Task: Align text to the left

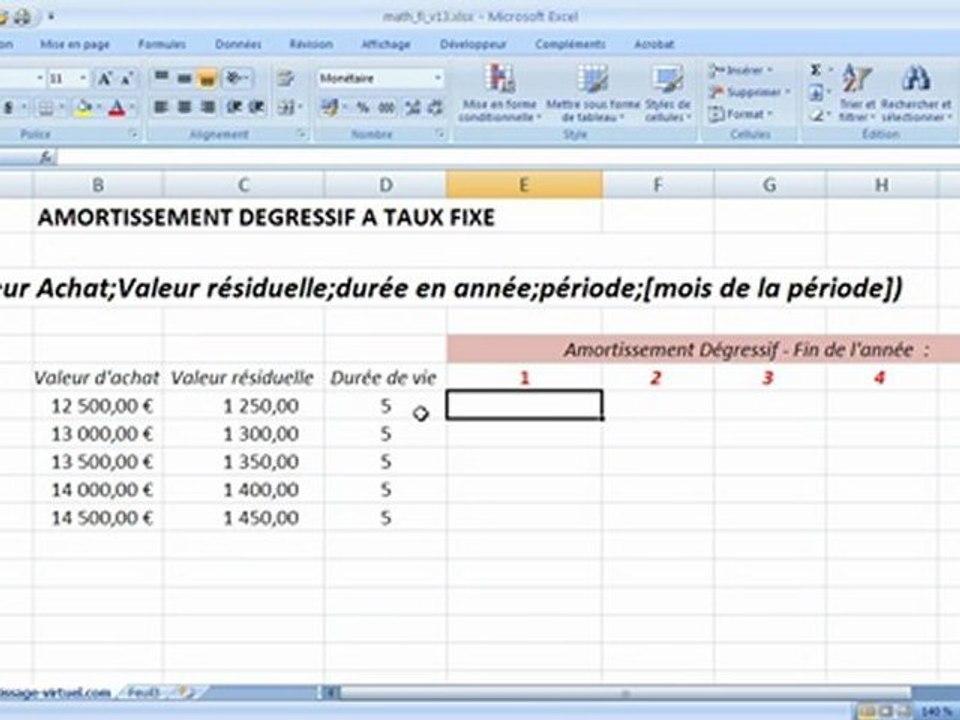Action: tap(162, 107)
